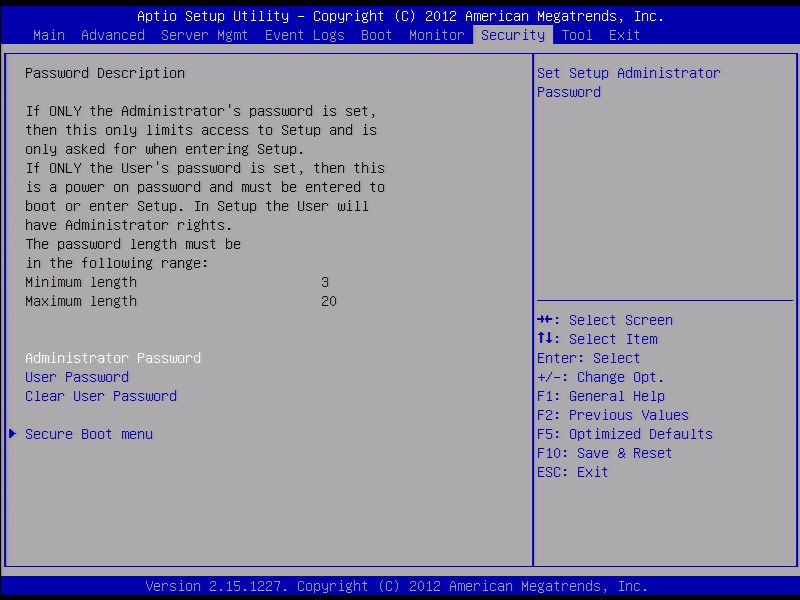Go to the Event Logs tab
Viewport: 800px width, 600px height.
(305, 35)
